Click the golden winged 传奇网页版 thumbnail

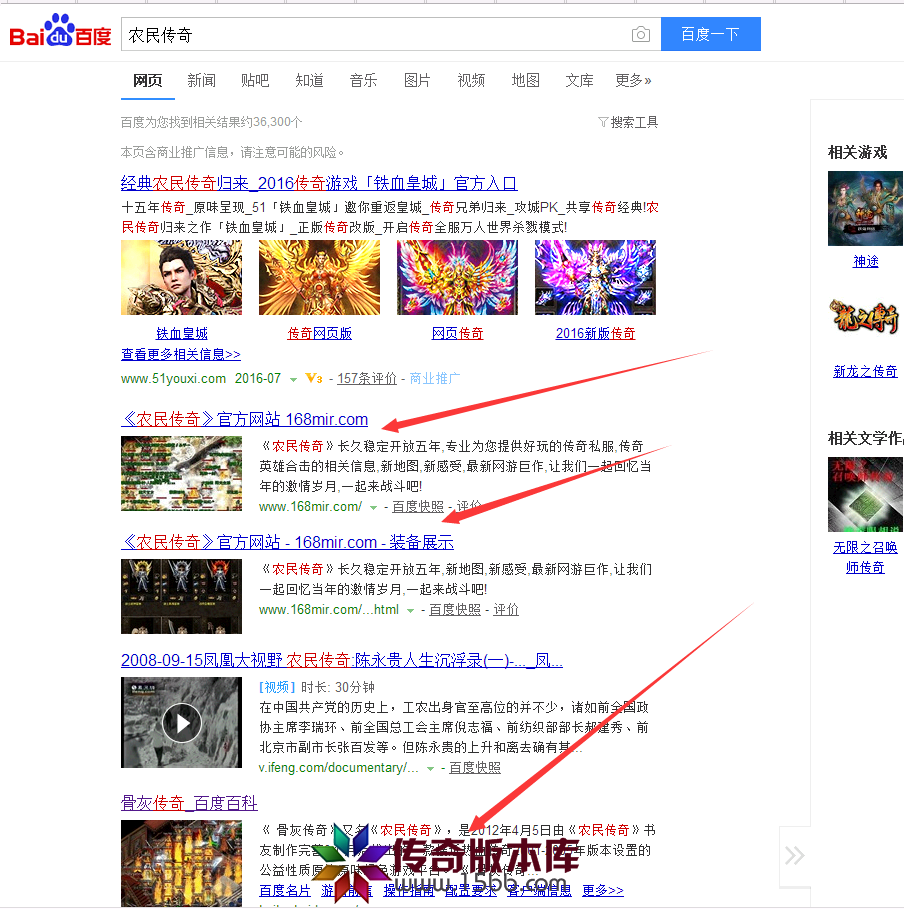point(320,278)
